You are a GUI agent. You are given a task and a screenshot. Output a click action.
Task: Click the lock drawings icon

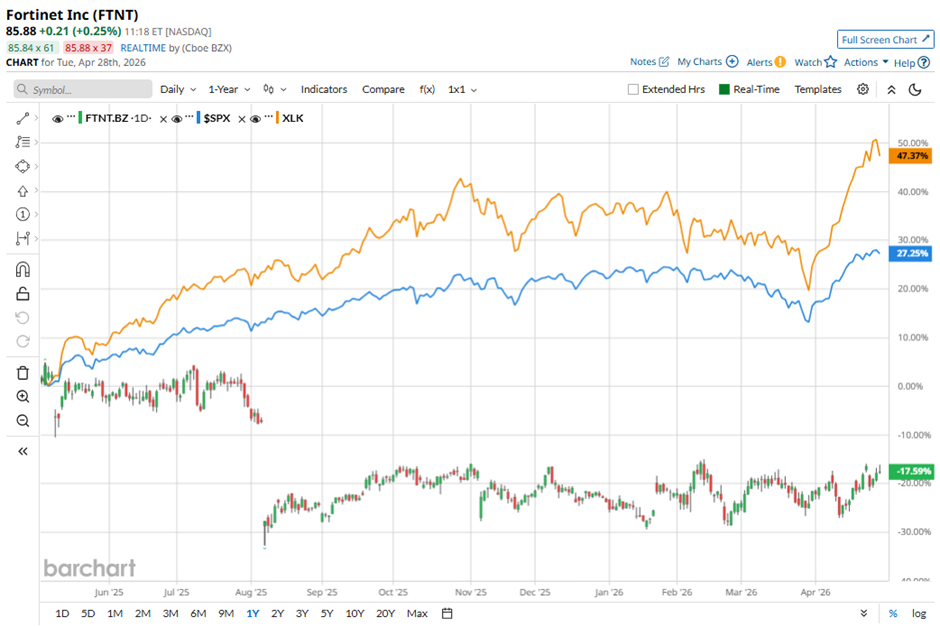pyautogui.click(x=22, y=293)
